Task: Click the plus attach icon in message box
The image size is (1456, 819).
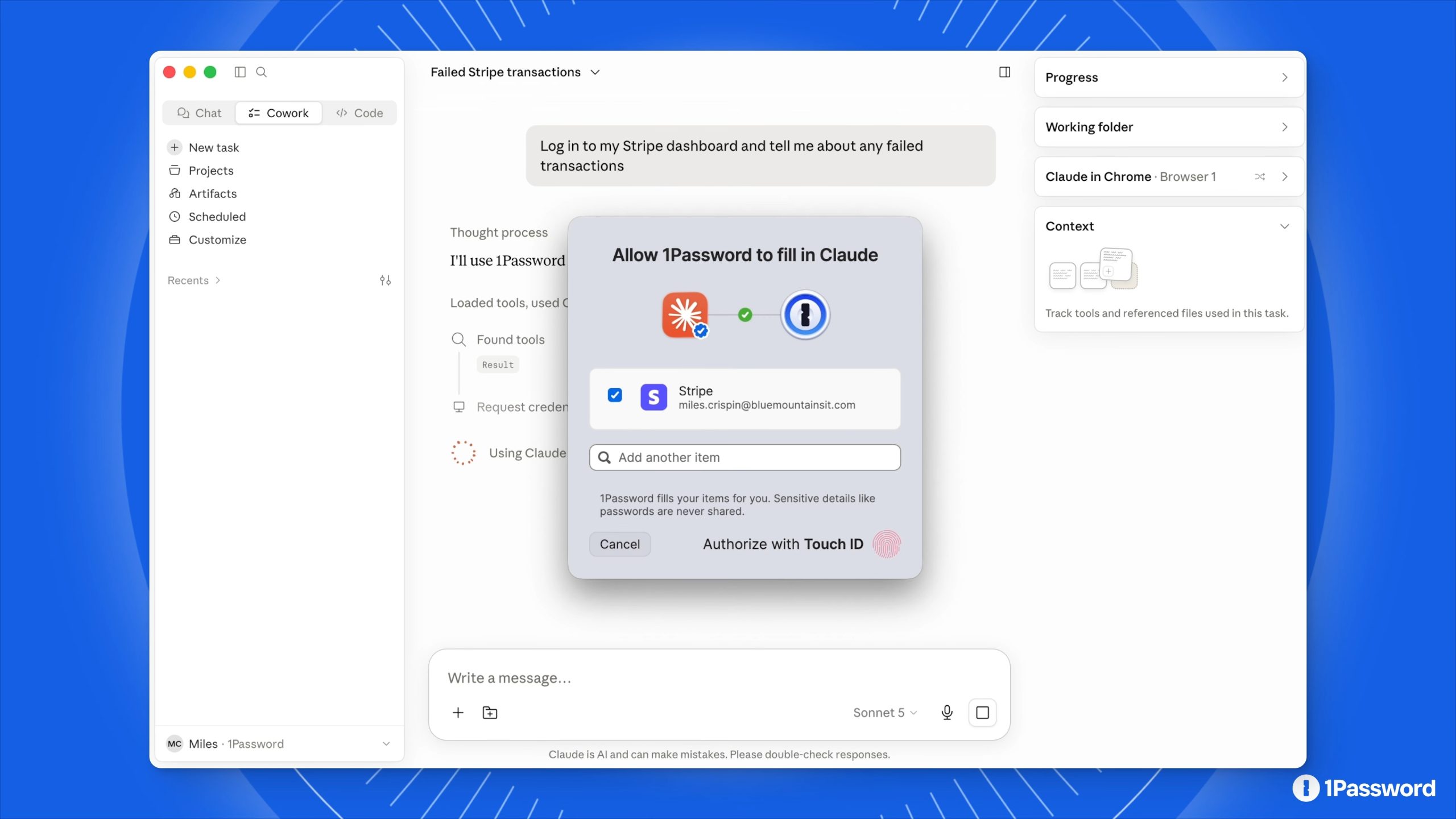Action: 458,713
